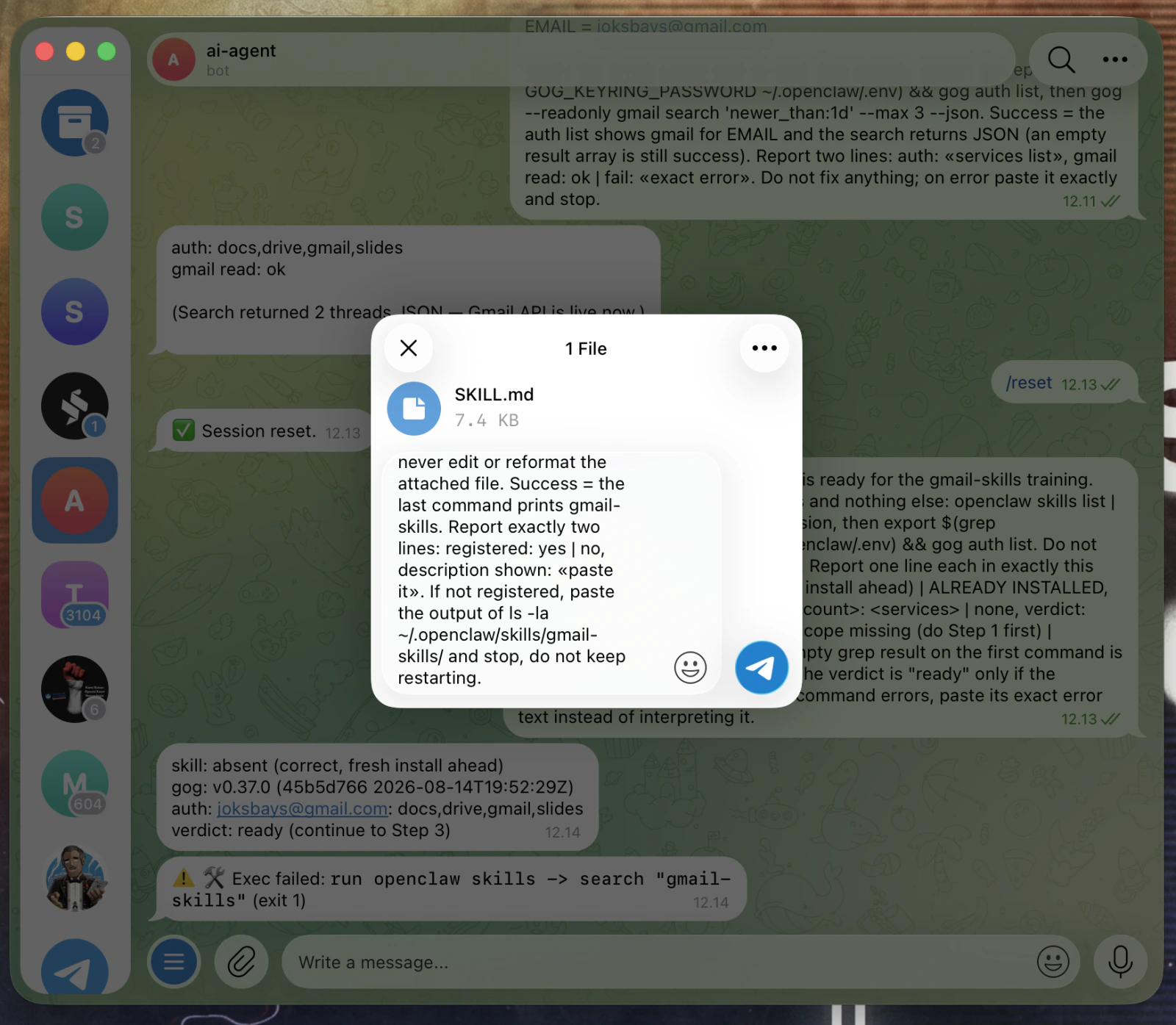Open the Telegram paper-plane chat in sidebar
Viewport: 1176px width, 1025px height.
pos(74,968)
